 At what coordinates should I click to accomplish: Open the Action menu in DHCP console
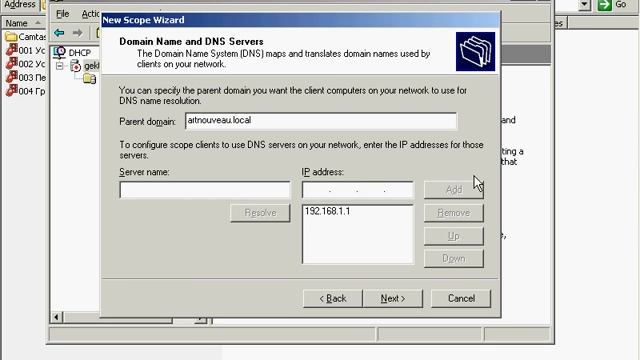point(90,14)
